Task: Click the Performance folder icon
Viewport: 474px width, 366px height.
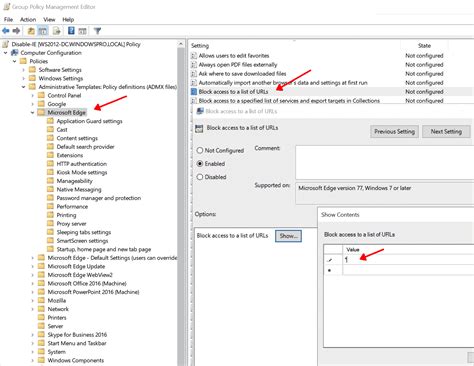Action: click(x=50, y=206)
